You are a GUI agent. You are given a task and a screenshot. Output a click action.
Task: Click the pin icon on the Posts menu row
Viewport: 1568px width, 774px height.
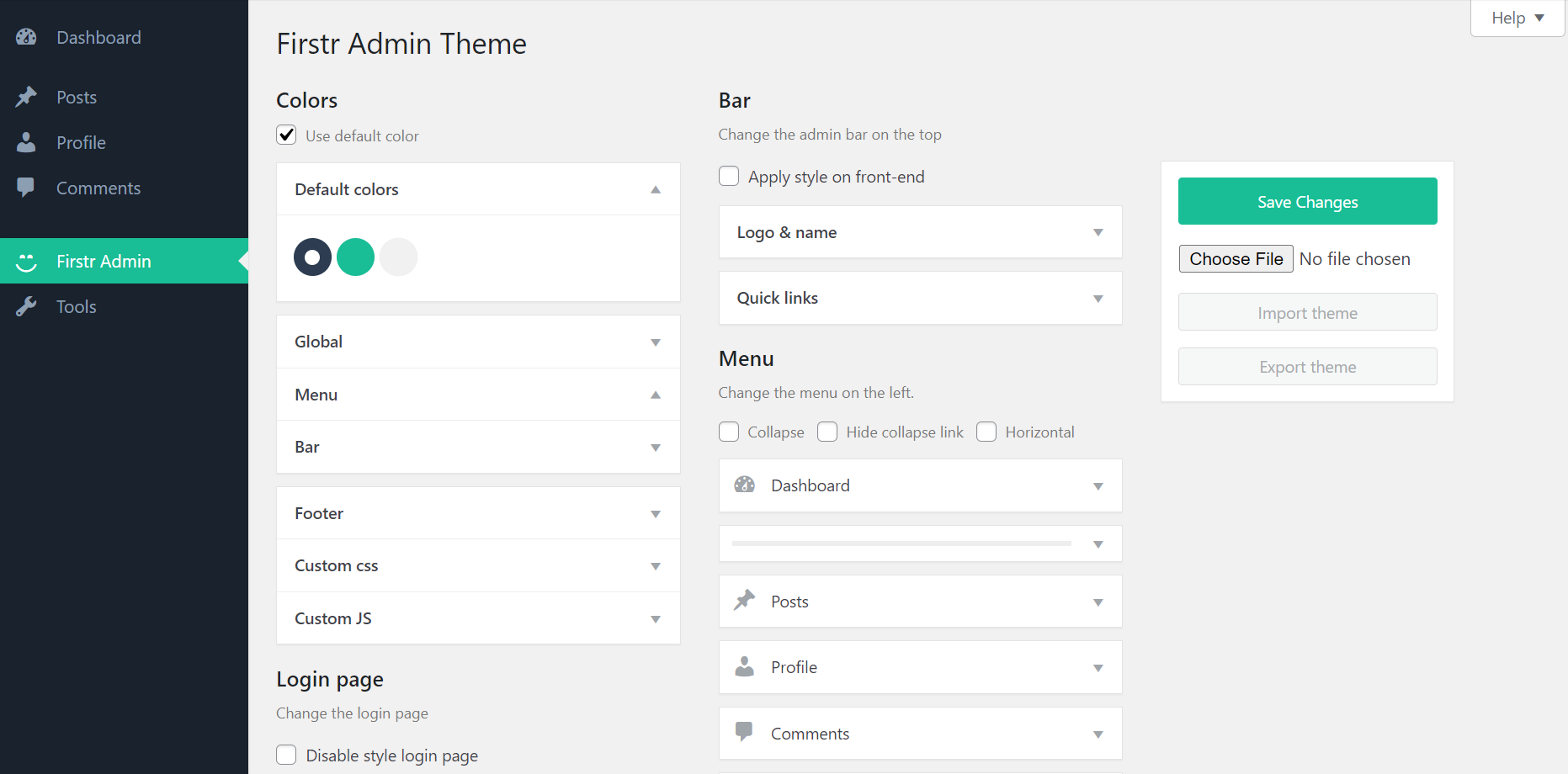(744, 600)
